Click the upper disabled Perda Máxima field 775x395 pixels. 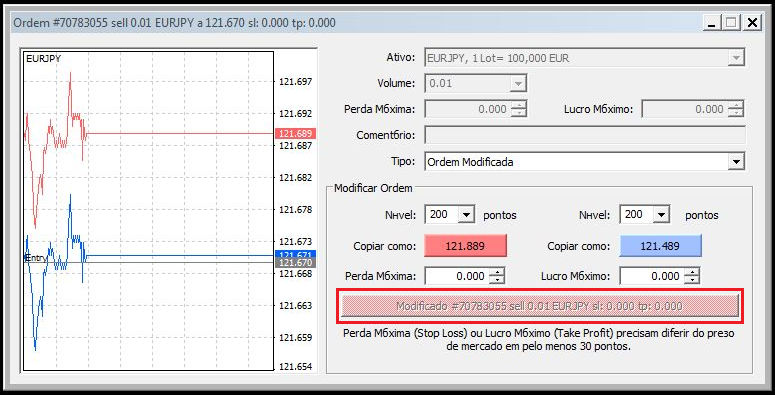(468, 109)
